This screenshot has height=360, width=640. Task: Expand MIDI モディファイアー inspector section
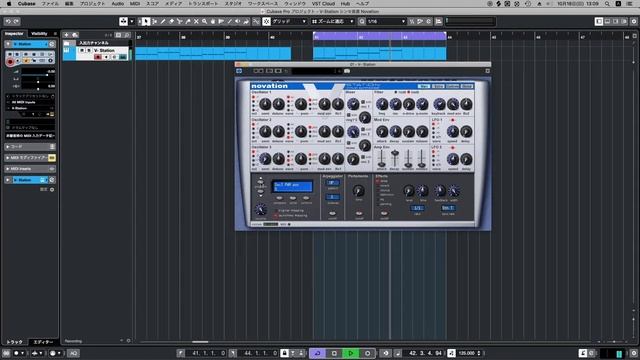tap(30, 158)
